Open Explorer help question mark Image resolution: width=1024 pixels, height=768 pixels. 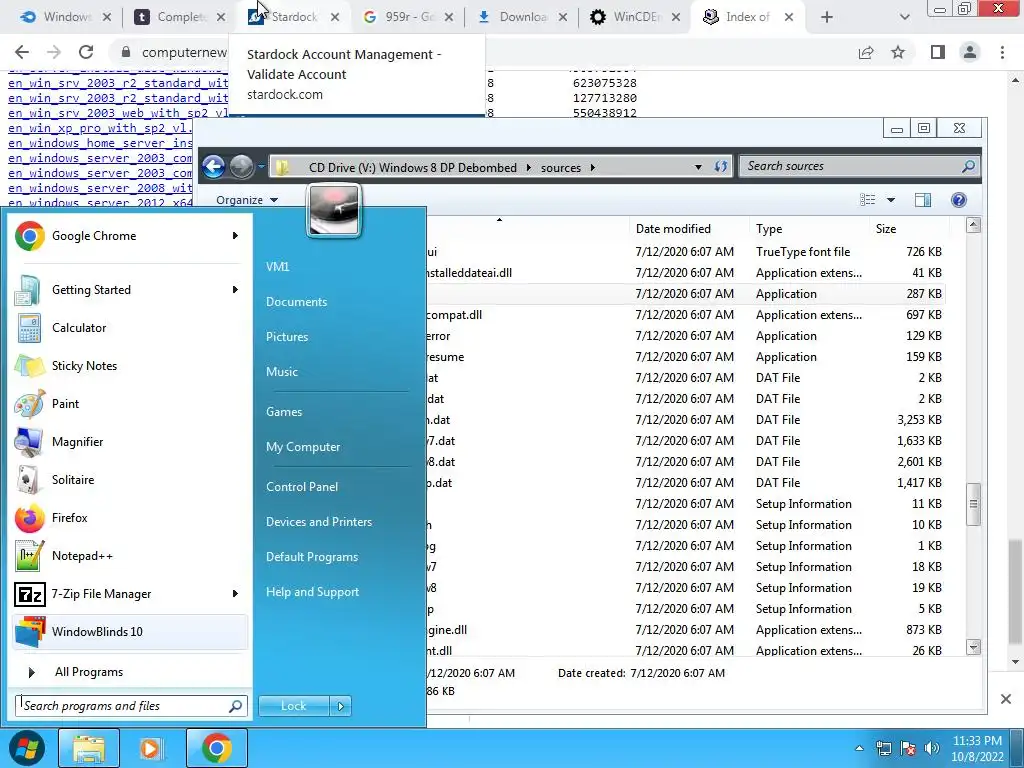tap(959, 200)
